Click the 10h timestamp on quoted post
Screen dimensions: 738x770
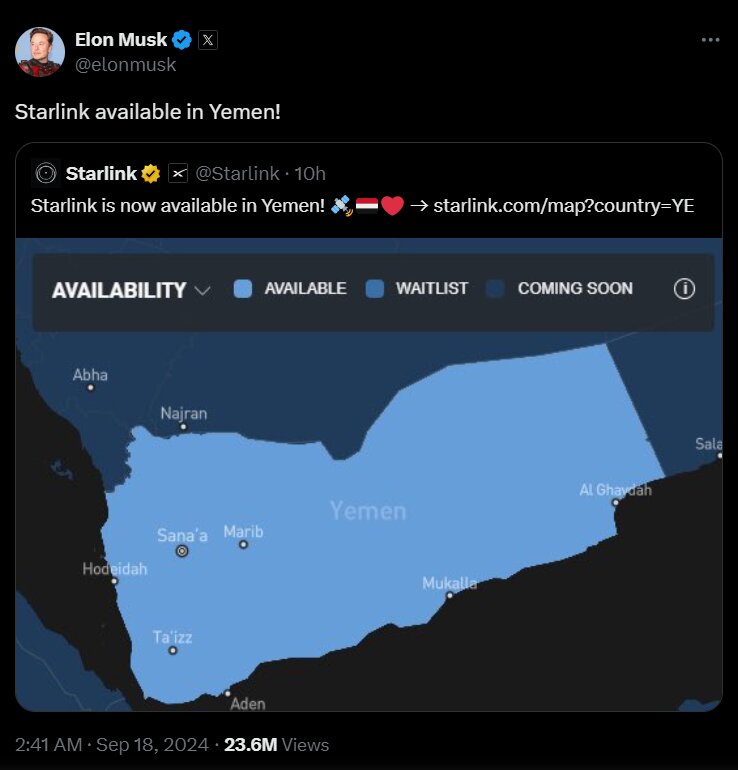click(310, 174)
